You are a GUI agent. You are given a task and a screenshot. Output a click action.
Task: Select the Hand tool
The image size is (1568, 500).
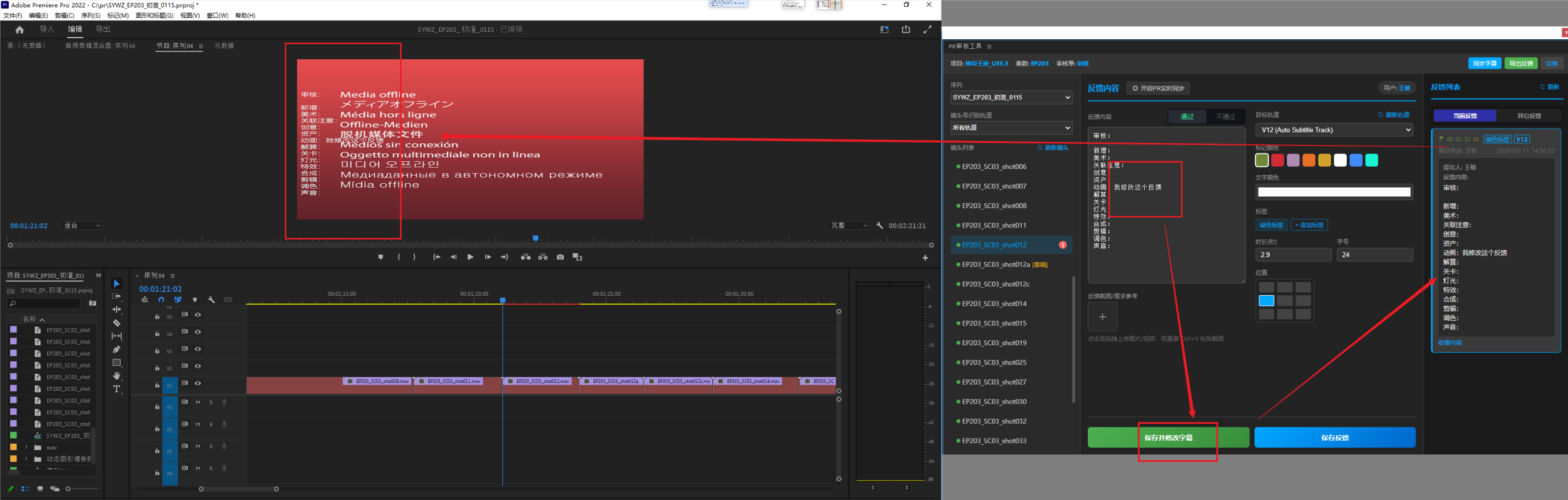[116, 376]
